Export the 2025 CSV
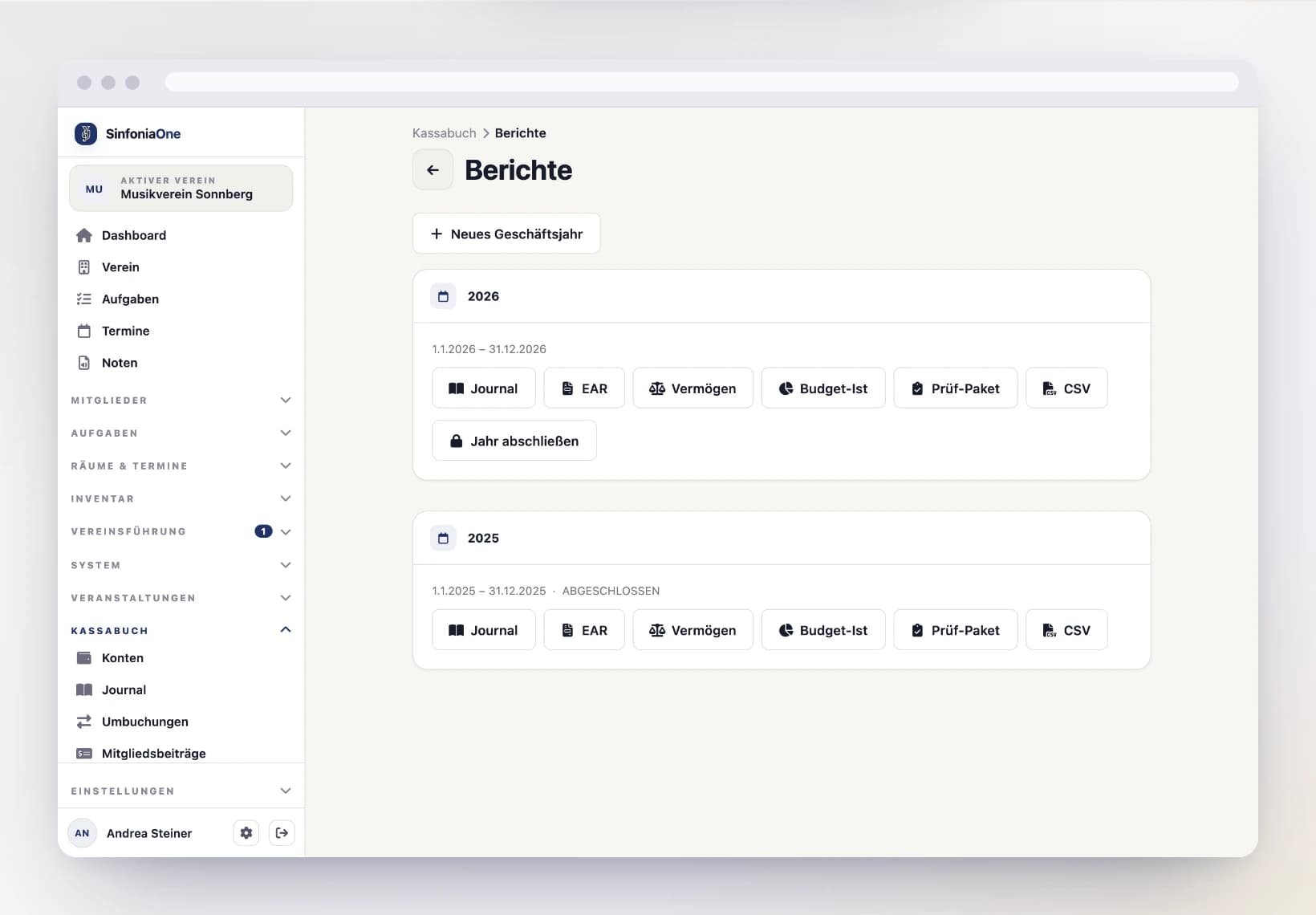The width and height of the screenshot is (1316, 915). [1066, 630]
